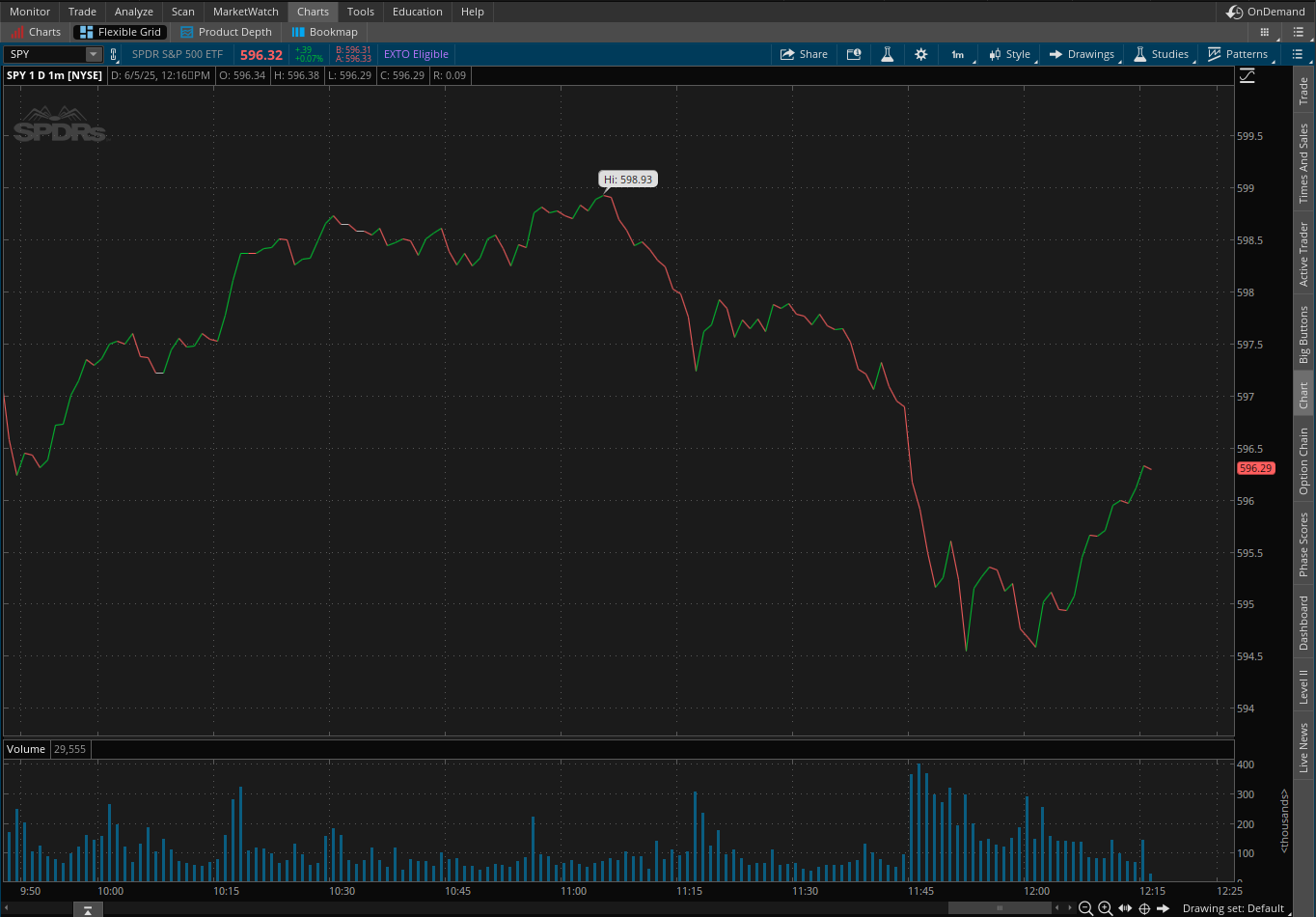This screenshot has width=1316, height=917.
Task: Toggle the chart expansion arrows icon
Action: (1125, 908)
